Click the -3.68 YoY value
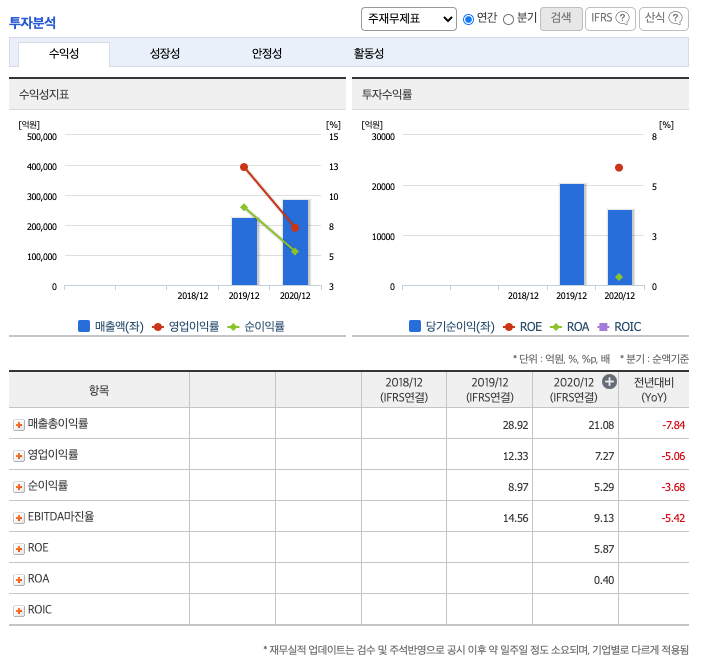Image resolution: width=701 pixels, height=665 pixels. coord(673,487)
